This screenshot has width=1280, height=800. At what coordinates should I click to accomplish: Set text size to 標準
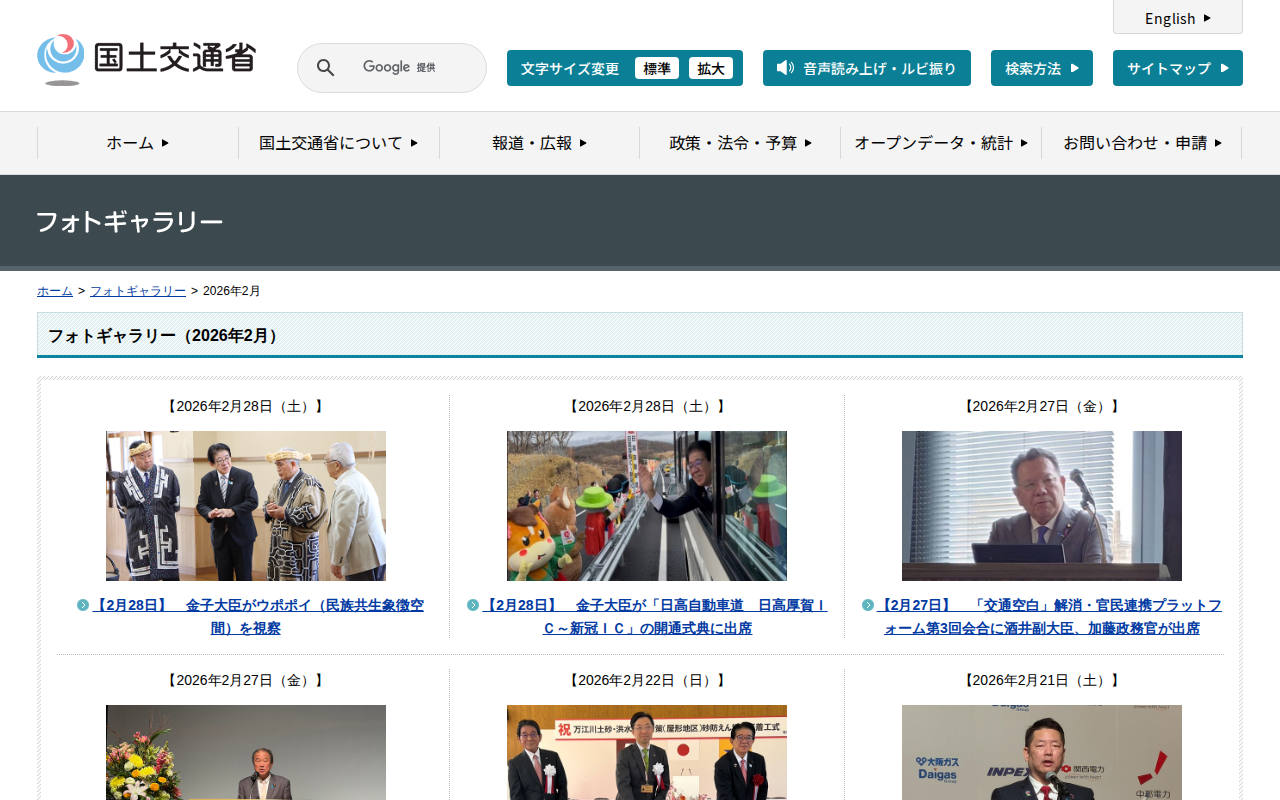(656, 68)
